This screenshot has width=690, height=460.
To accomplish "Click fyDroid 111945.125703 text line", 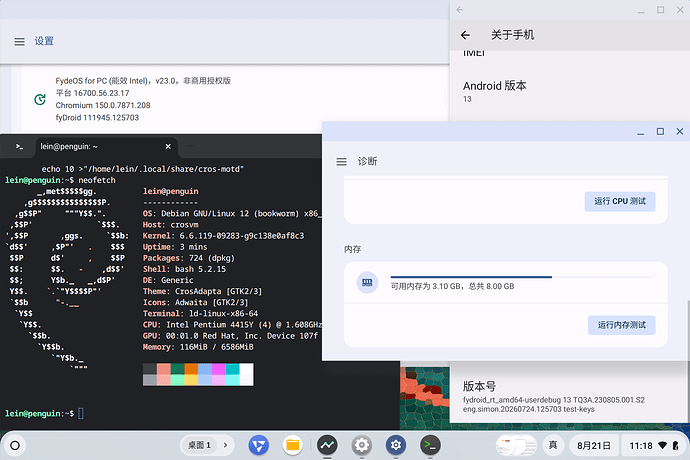I will pos(97,118).
